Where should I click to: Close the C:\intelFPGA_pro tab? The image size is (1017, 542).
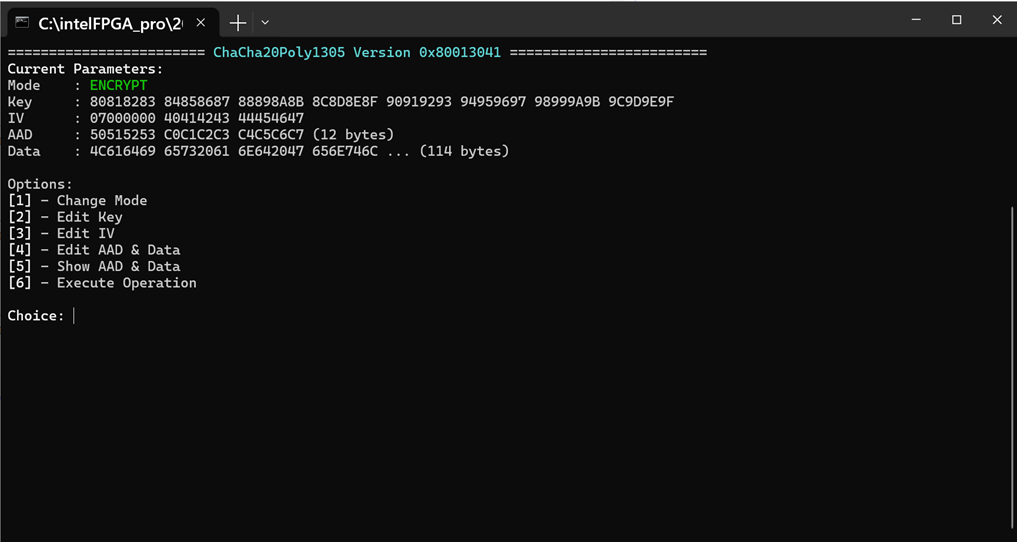click(200, 23)
